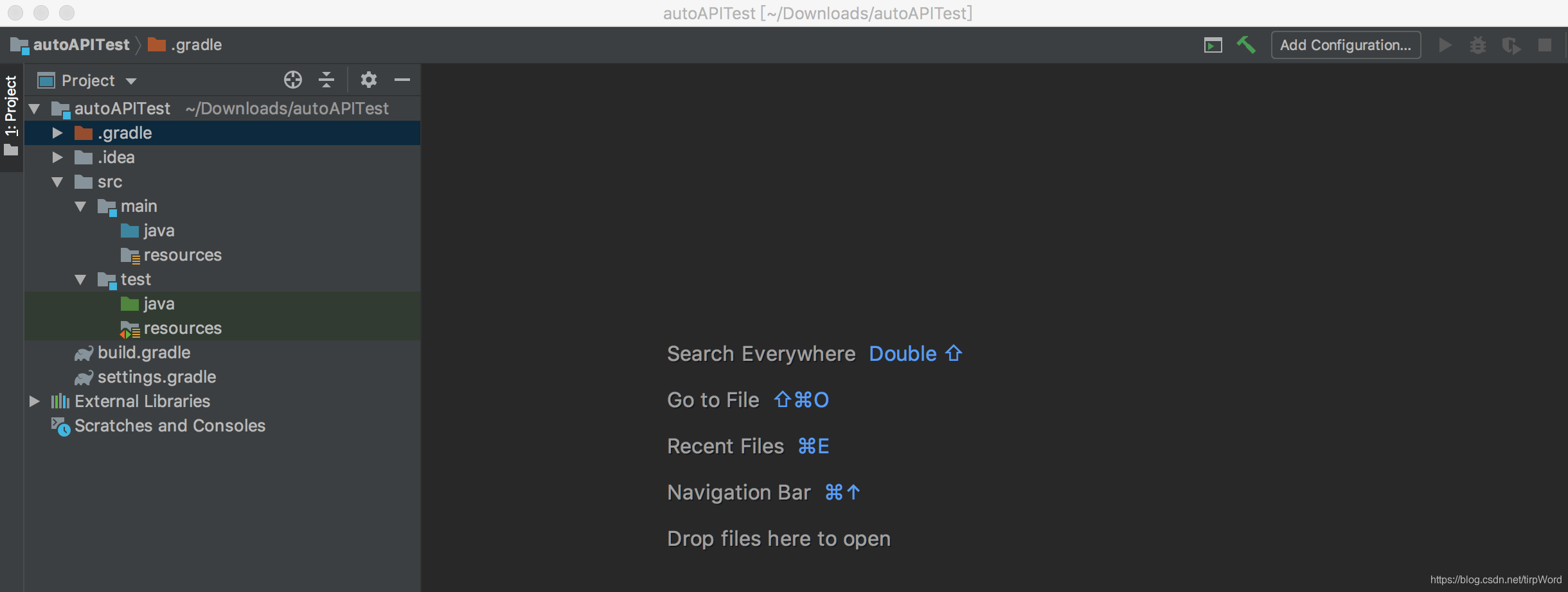Click the Navigation Bar hint text

(739, 492)
